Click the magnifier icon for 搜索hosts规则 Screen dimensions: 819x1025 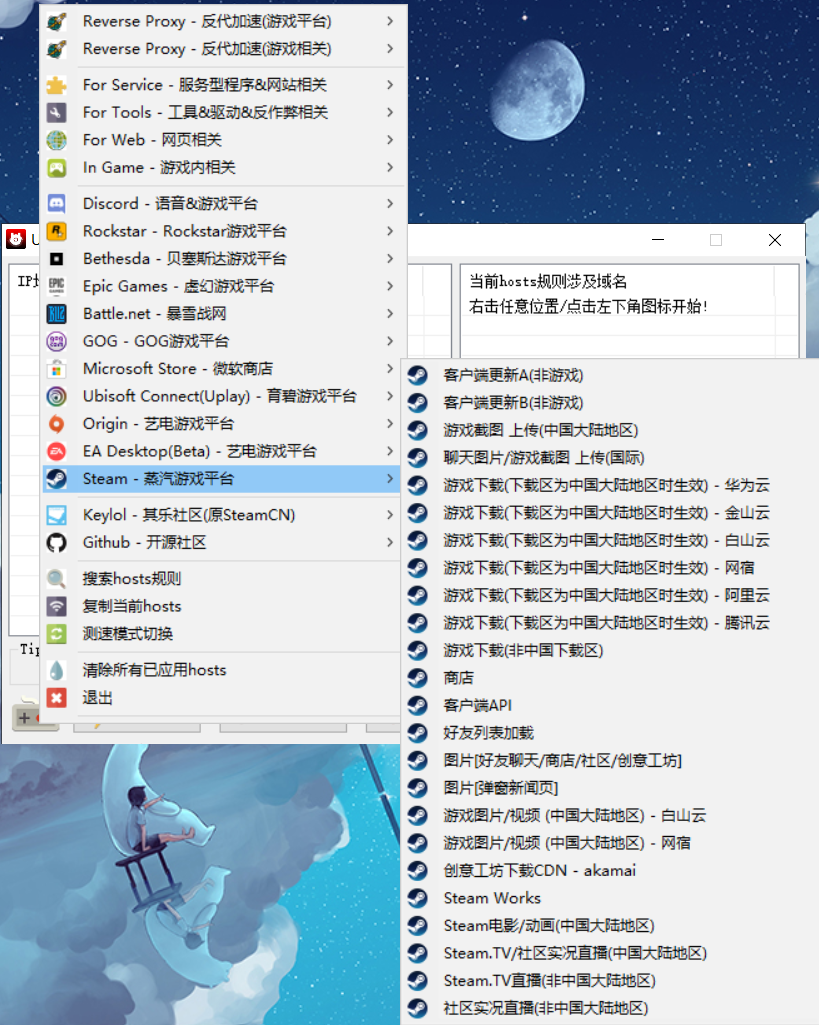click(57, 579)
